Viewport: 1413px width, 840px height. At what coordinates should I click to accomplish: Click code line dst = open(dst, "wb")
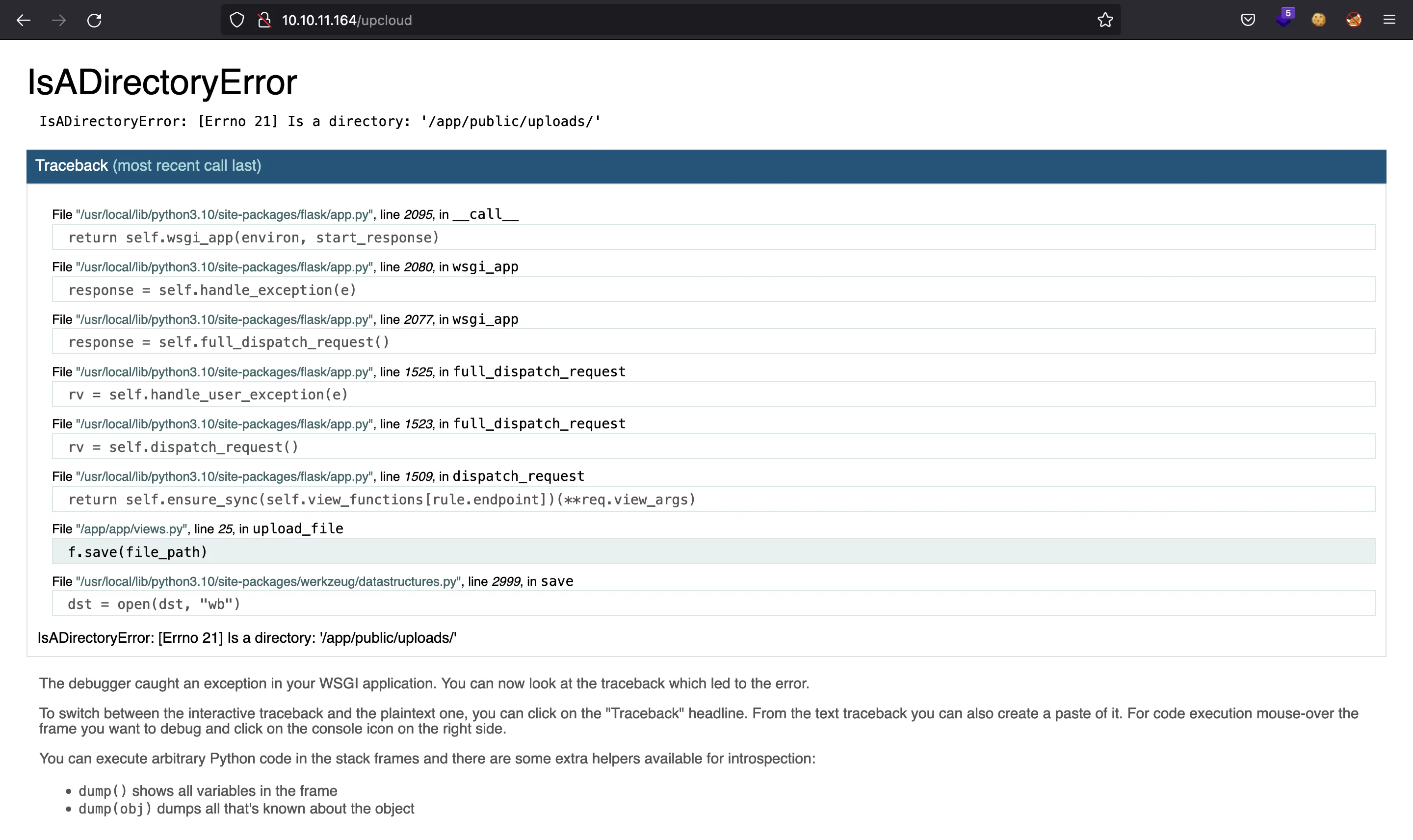click(x=713, y=604)
